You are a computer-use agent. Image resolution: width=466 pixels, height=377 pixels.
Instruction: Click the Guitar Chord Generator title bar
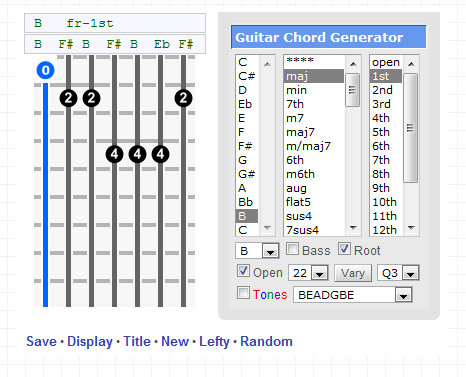(329, 37)
